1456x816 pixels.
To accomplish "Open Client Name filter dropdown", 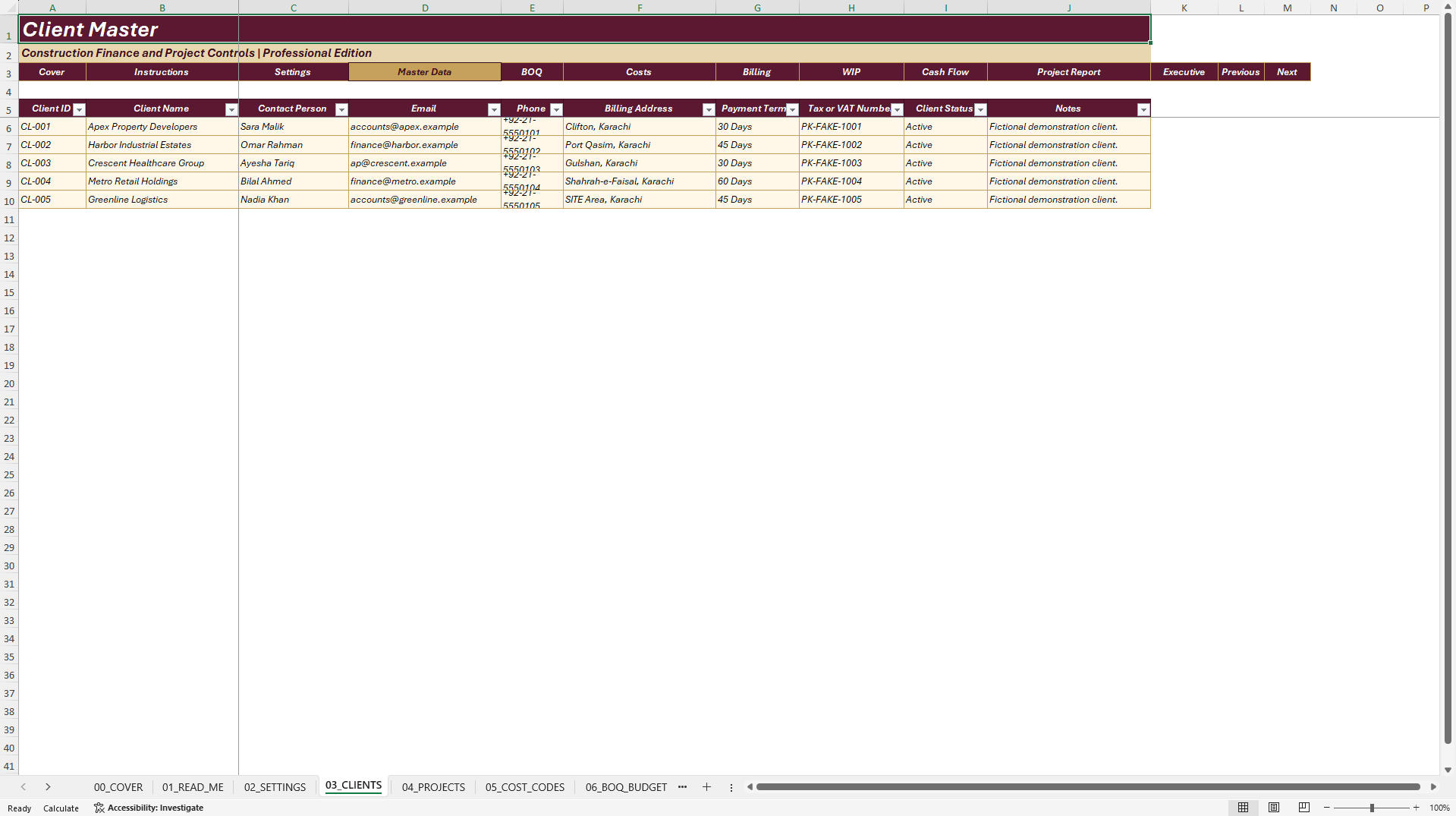I will (231, 109).
